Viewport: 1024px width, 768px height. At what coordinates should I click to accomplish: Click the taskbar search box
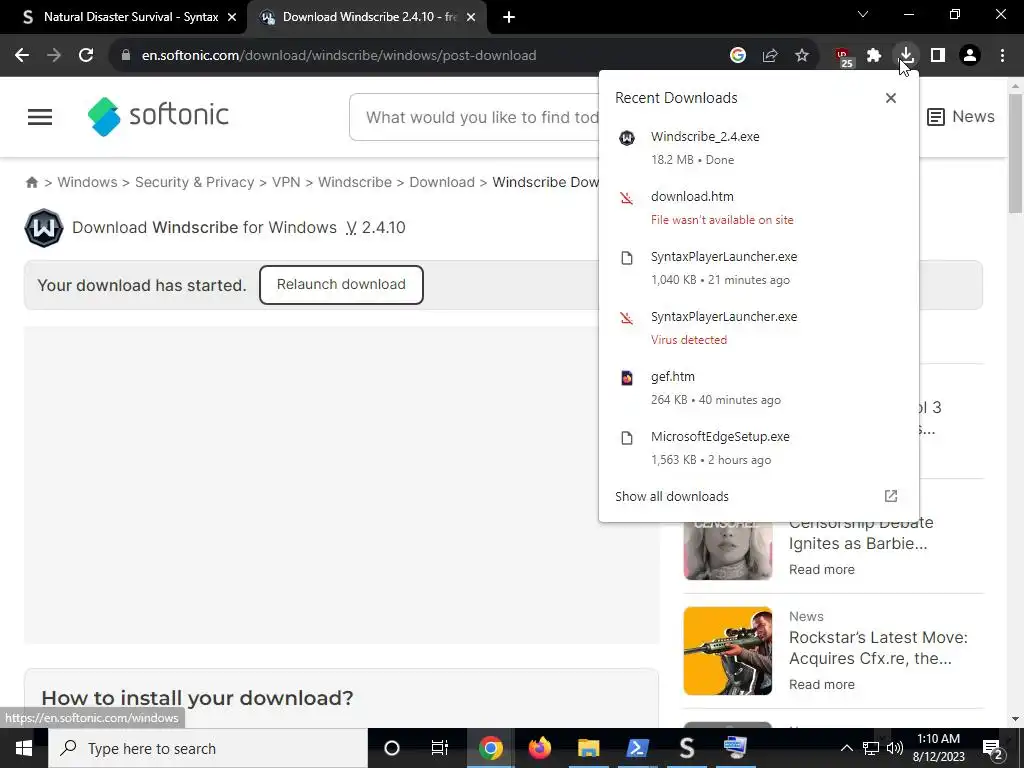point(208,748)
